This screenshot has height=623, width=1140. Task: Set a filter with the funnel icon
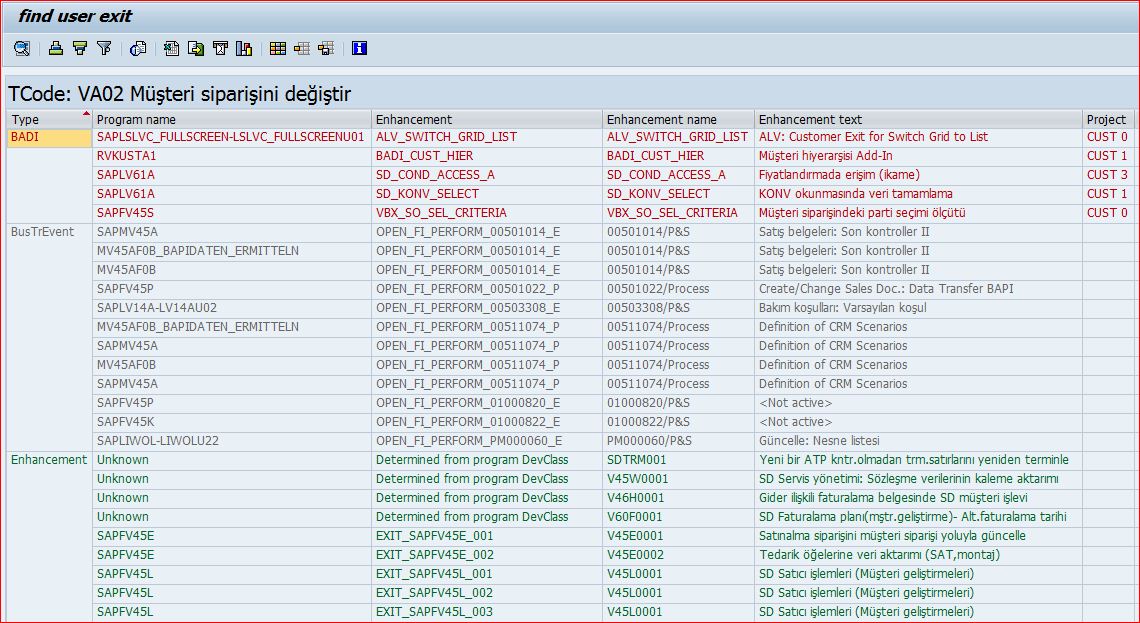104,49
